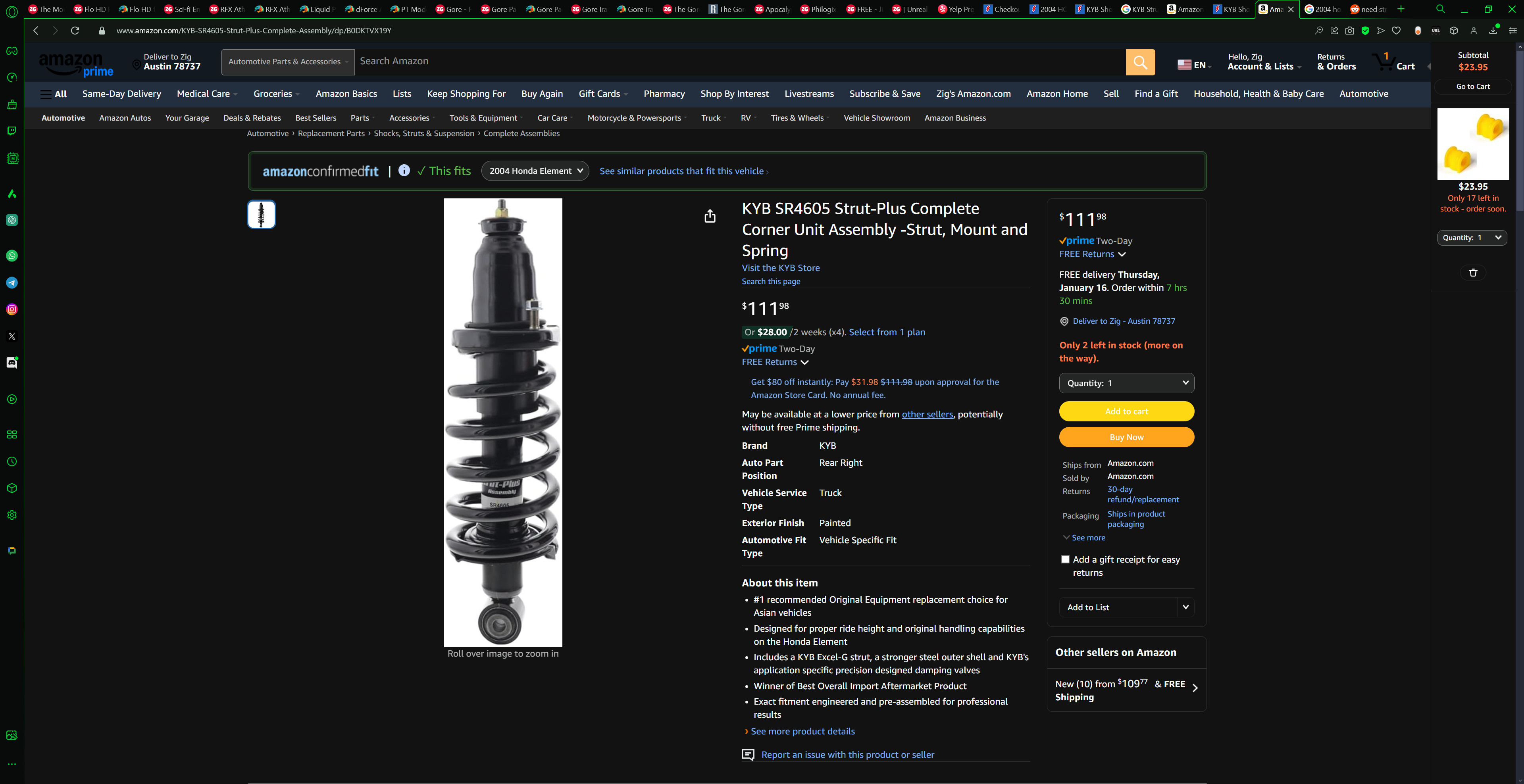1524x784 pixels.
Task: Open See more product details link
Action: tap(802, 731)
